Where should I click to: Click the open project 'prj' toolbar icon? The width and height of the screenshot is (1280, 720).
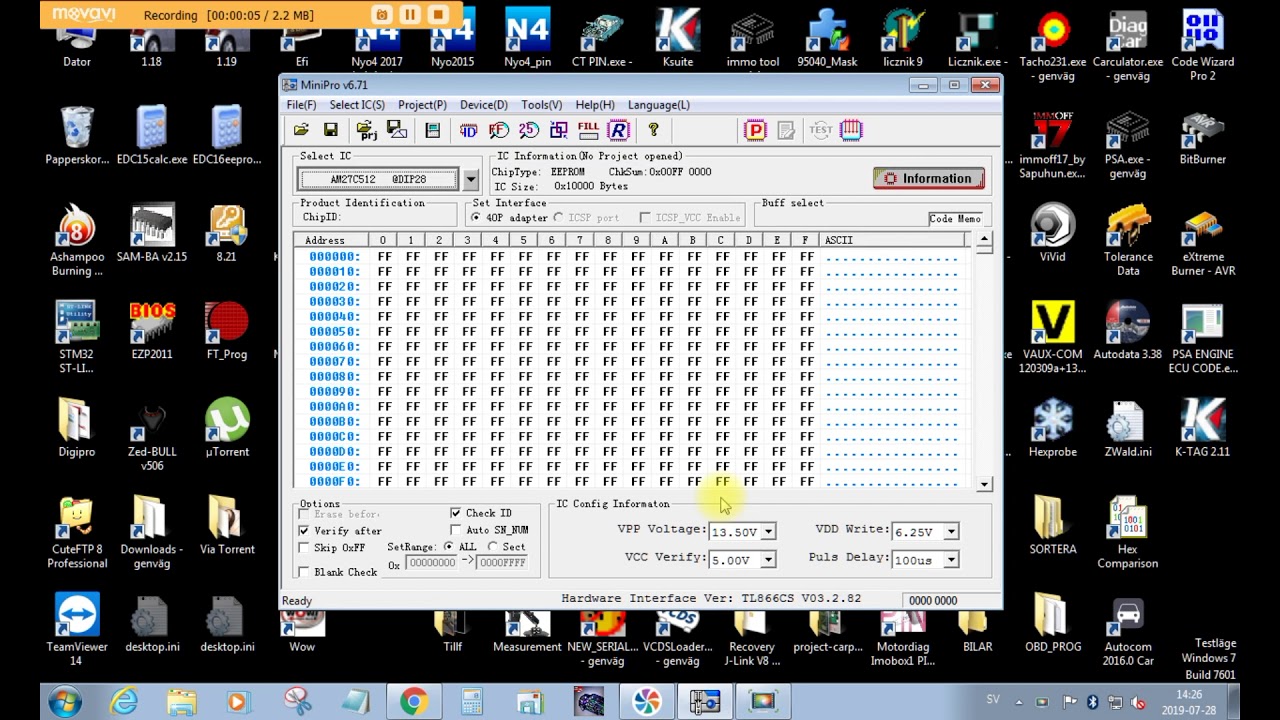(x=366, y=130)
